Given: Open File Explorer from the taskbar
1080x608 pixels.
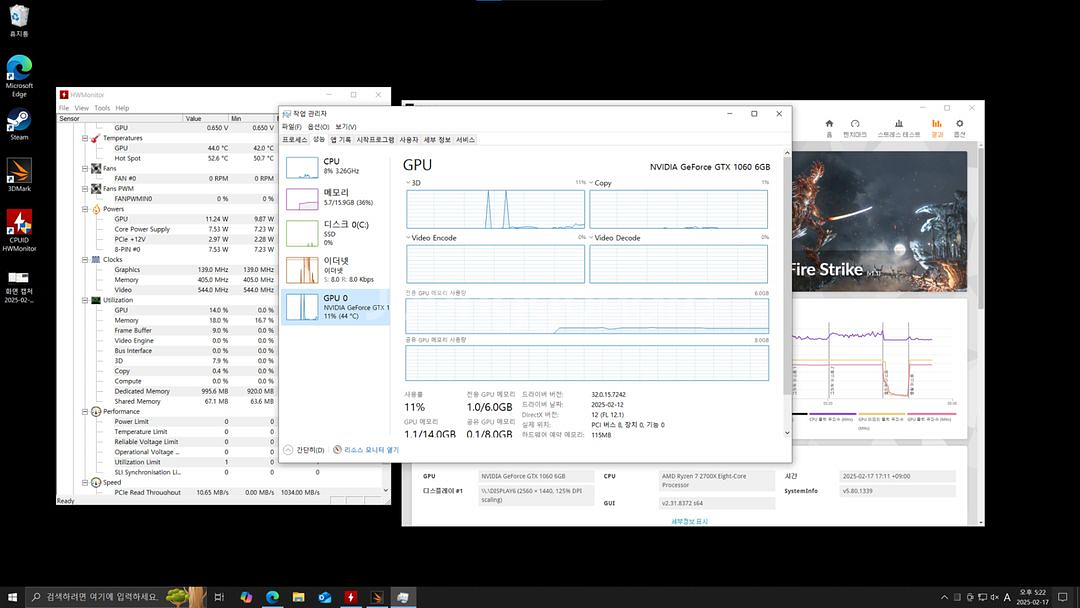Looking at the screenshot, I should (298, 597).
